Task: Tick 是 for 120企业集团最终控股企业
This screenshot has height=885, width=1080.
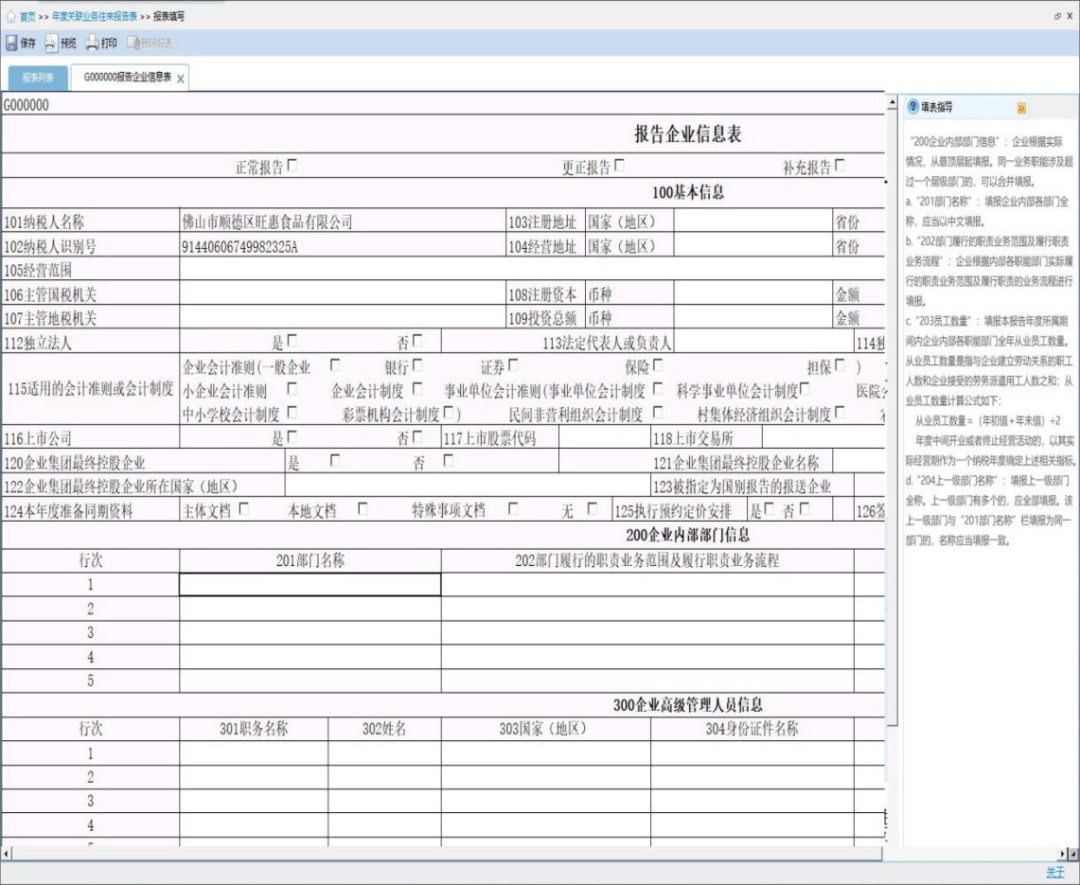Action: tap(335, 460)
